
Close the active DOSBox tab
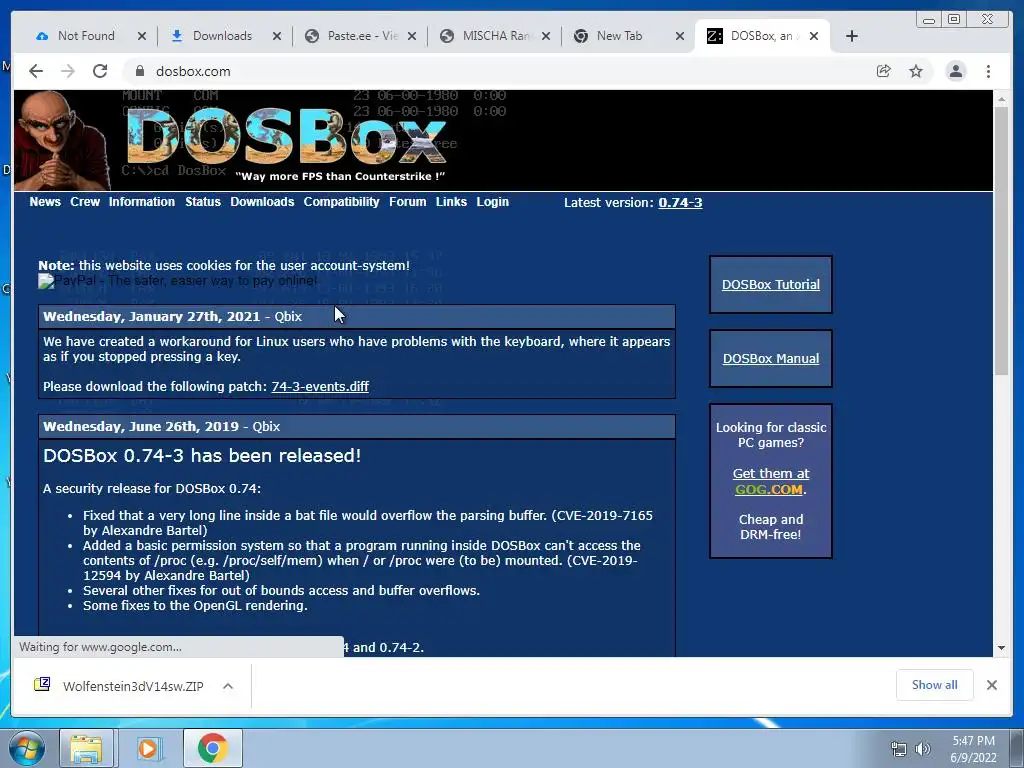pyautogui.click(x=814, y=36)
